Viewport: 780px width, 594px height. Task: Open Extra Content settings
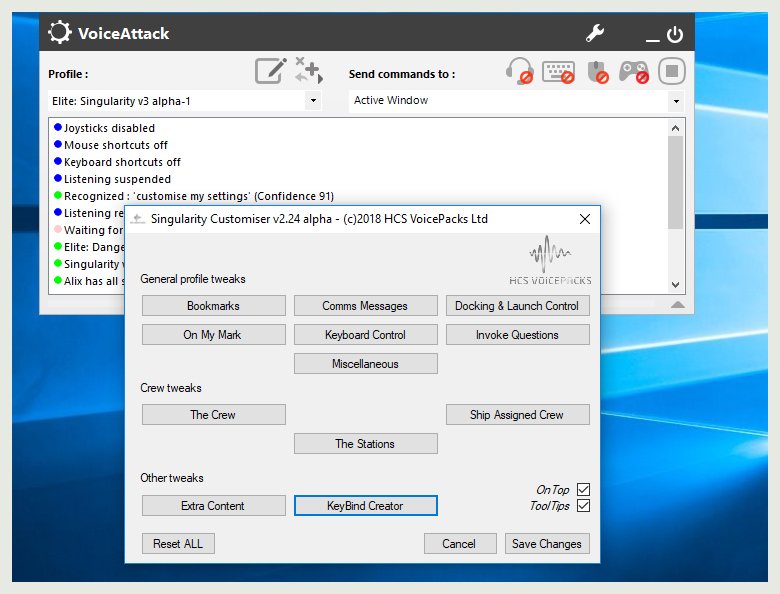(x=213, y=505)
